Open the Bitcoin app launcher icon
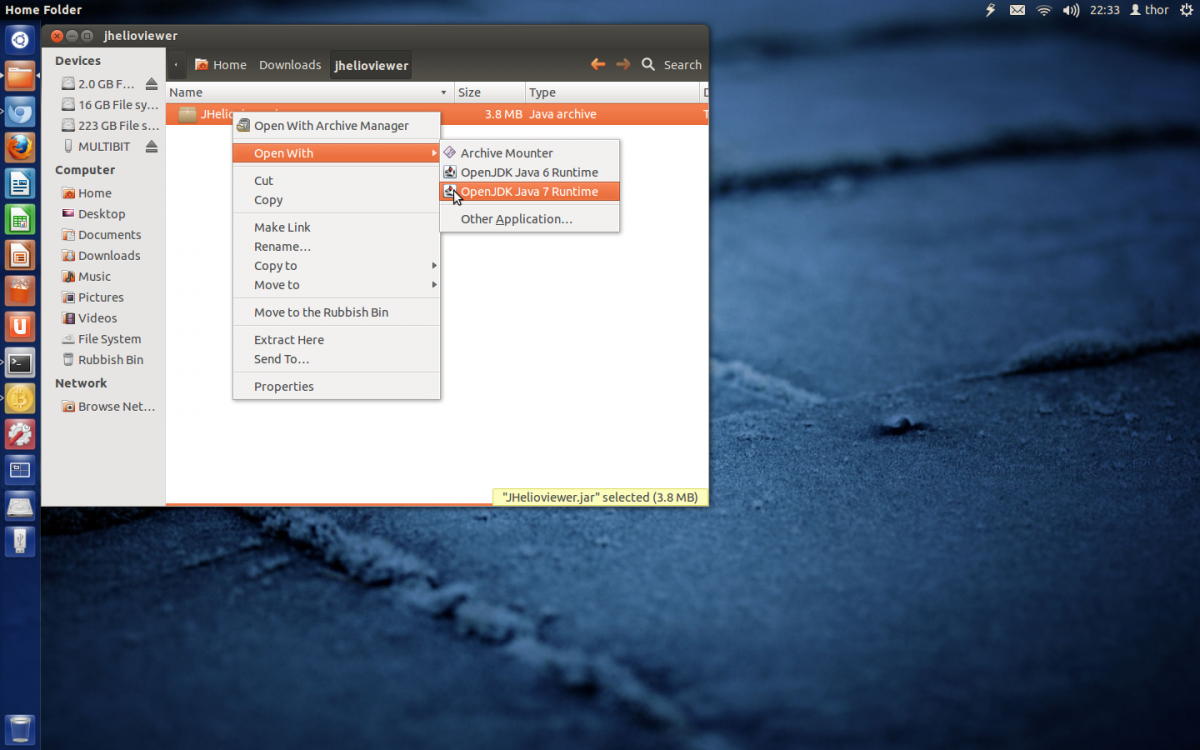This screenshot has width=1200, height=750. [21, 399]
